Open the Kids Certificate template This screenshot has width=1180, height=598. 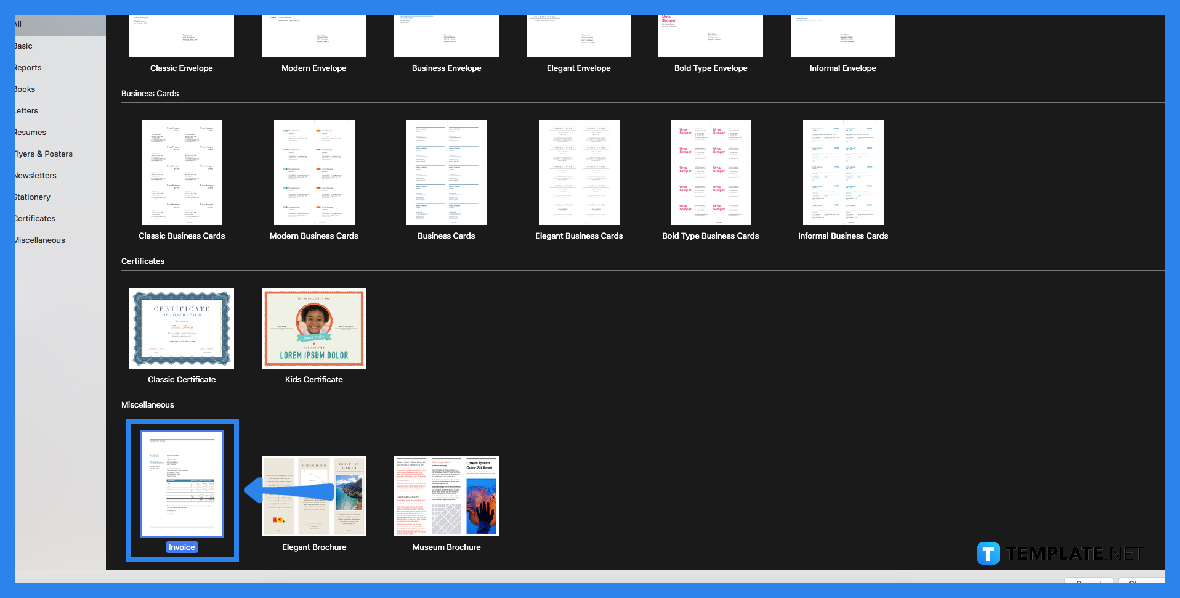[x=314, y=328]
